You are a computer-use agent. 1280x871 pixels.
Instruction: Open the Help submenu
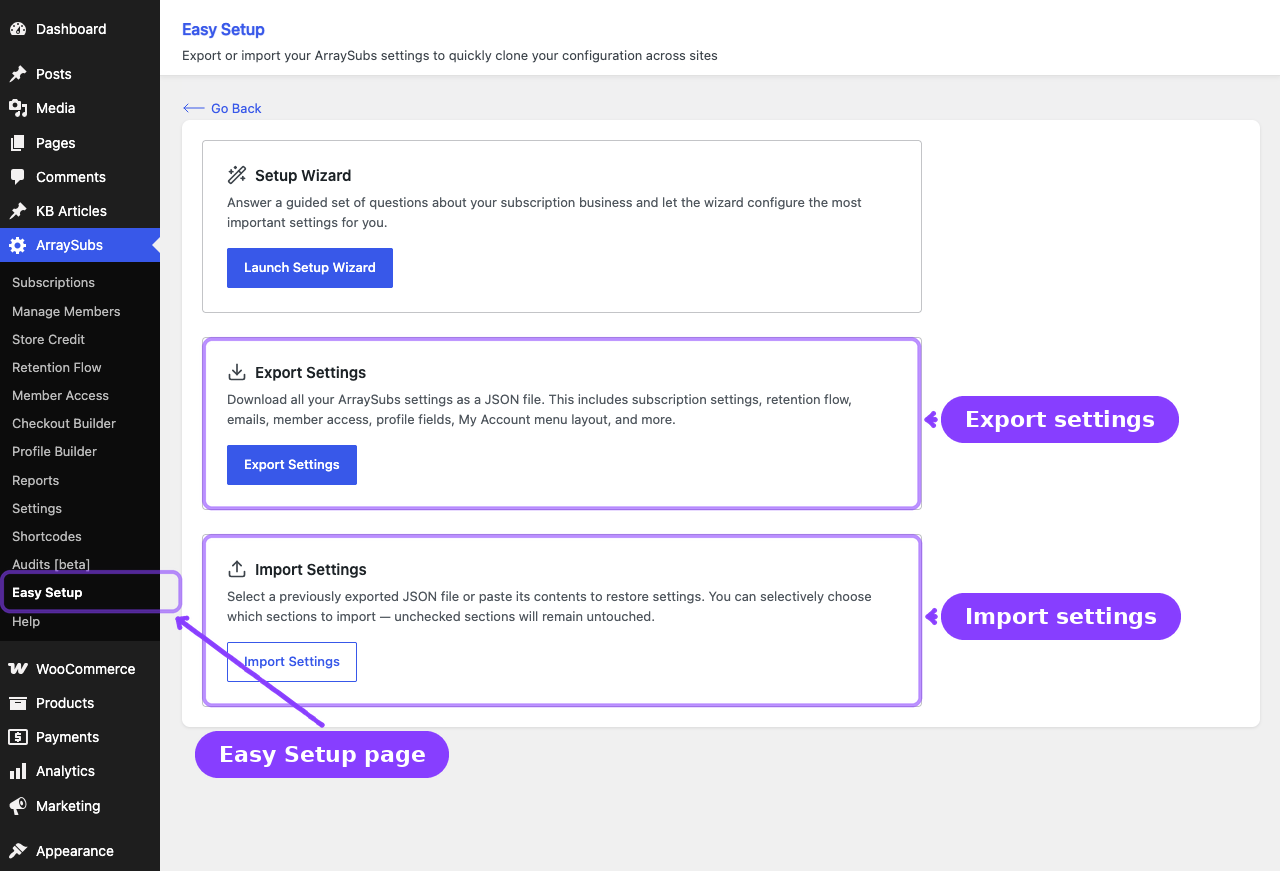80,621
